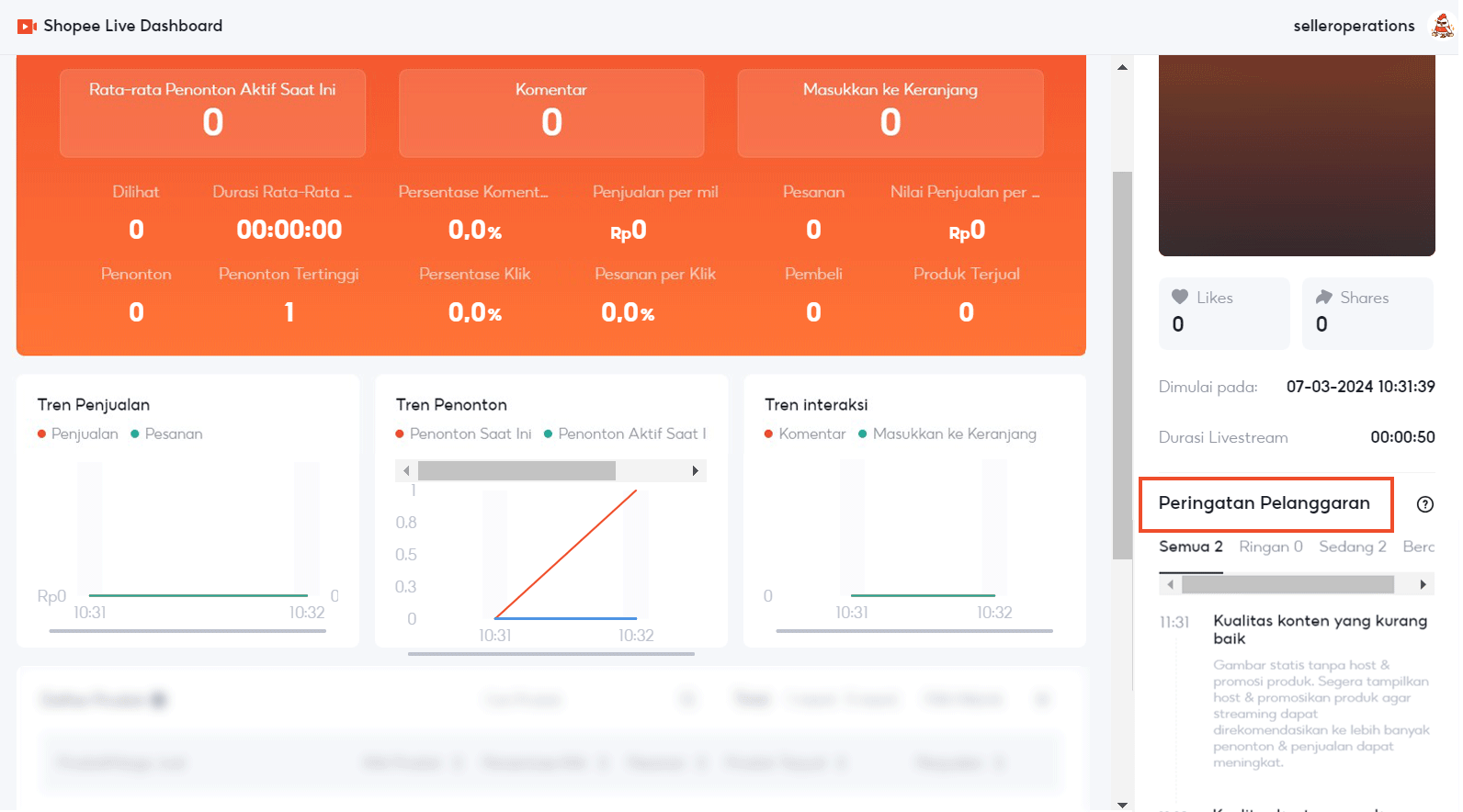This screenshot has height=812, width=1463.
Task: Click the Shopee Live camera logo icon
Action: click(x=27, y=27)
